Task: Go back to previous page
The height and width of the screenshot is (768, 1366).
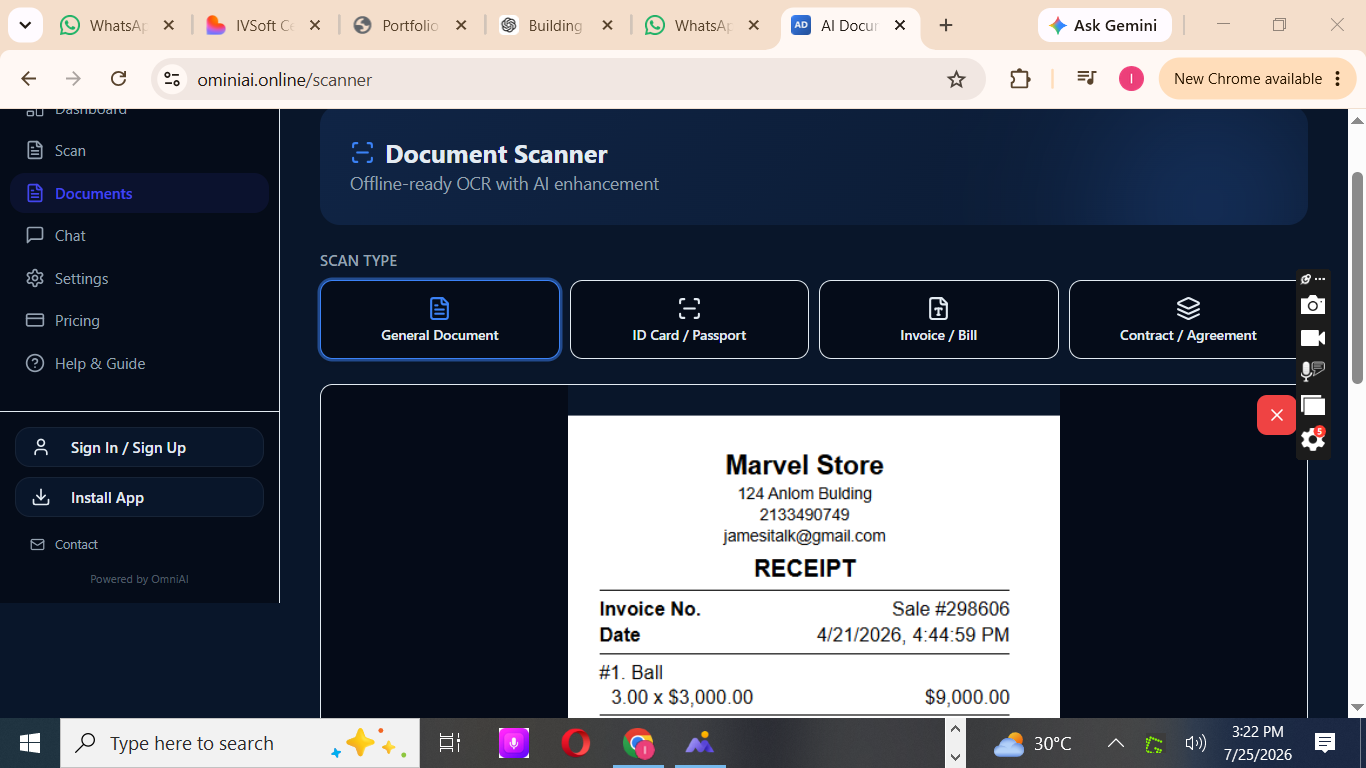Action: (28, 79)
